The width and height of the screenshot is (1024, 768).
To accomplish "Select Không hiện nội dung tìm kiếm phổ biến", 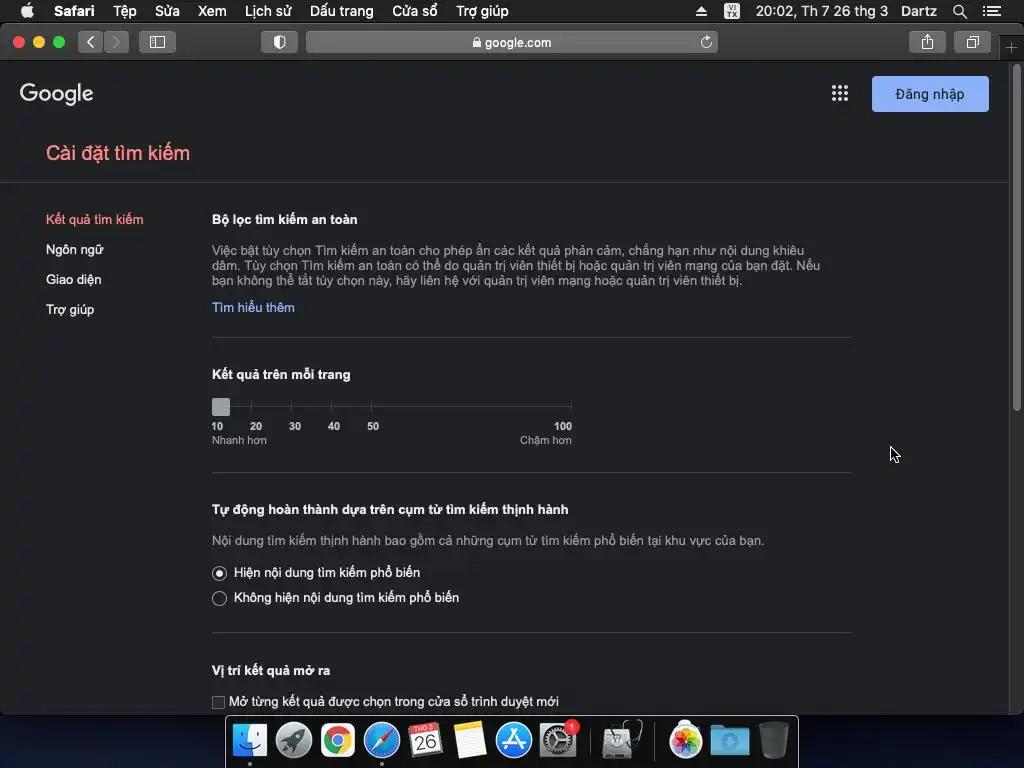I will 219,598.
